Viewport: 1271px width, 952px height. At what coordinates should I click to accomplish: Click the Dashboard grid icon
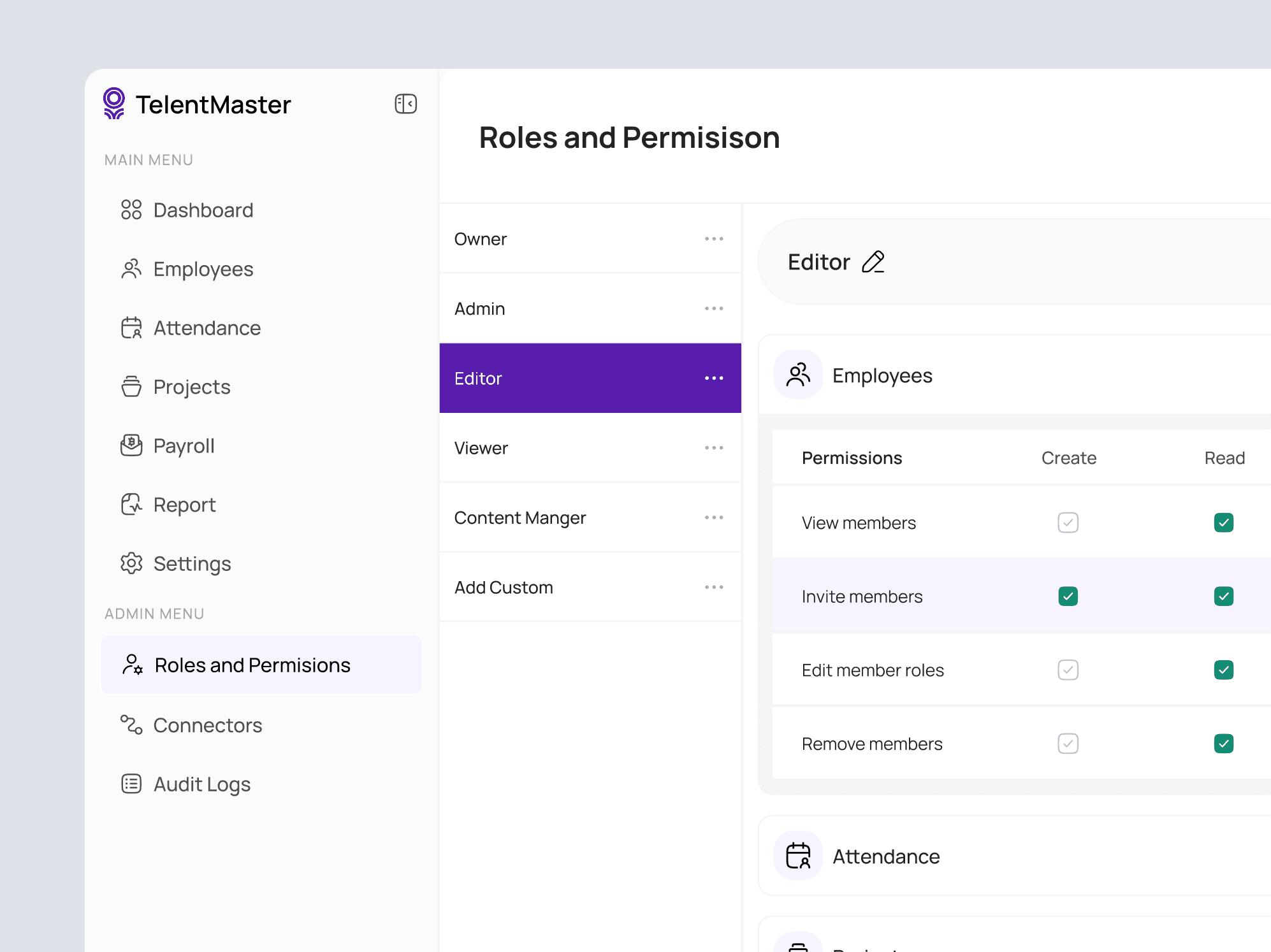[x=131, y=210]
